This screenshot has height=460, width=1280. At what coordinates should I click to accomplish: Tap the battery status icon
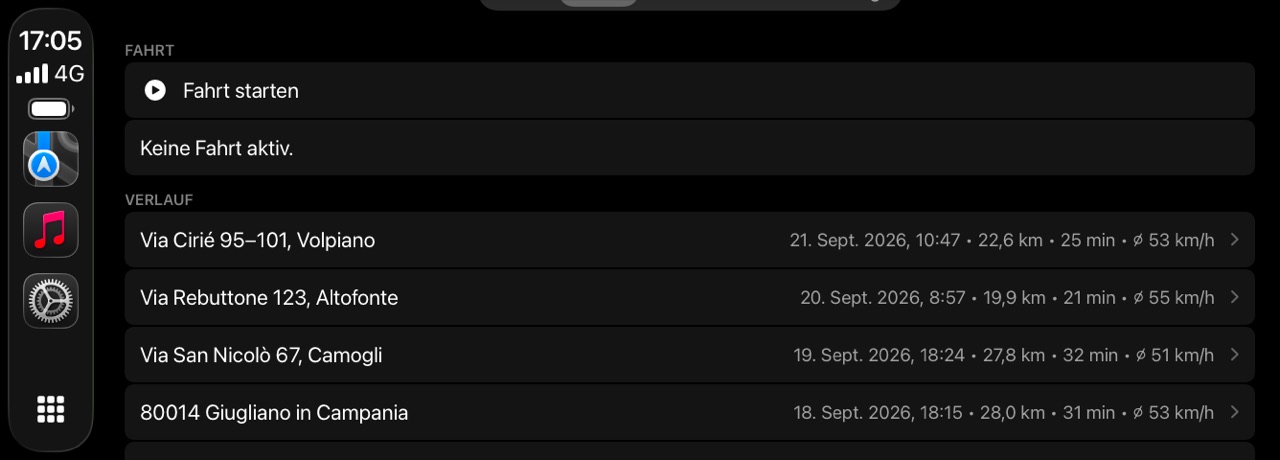point(51,109)
